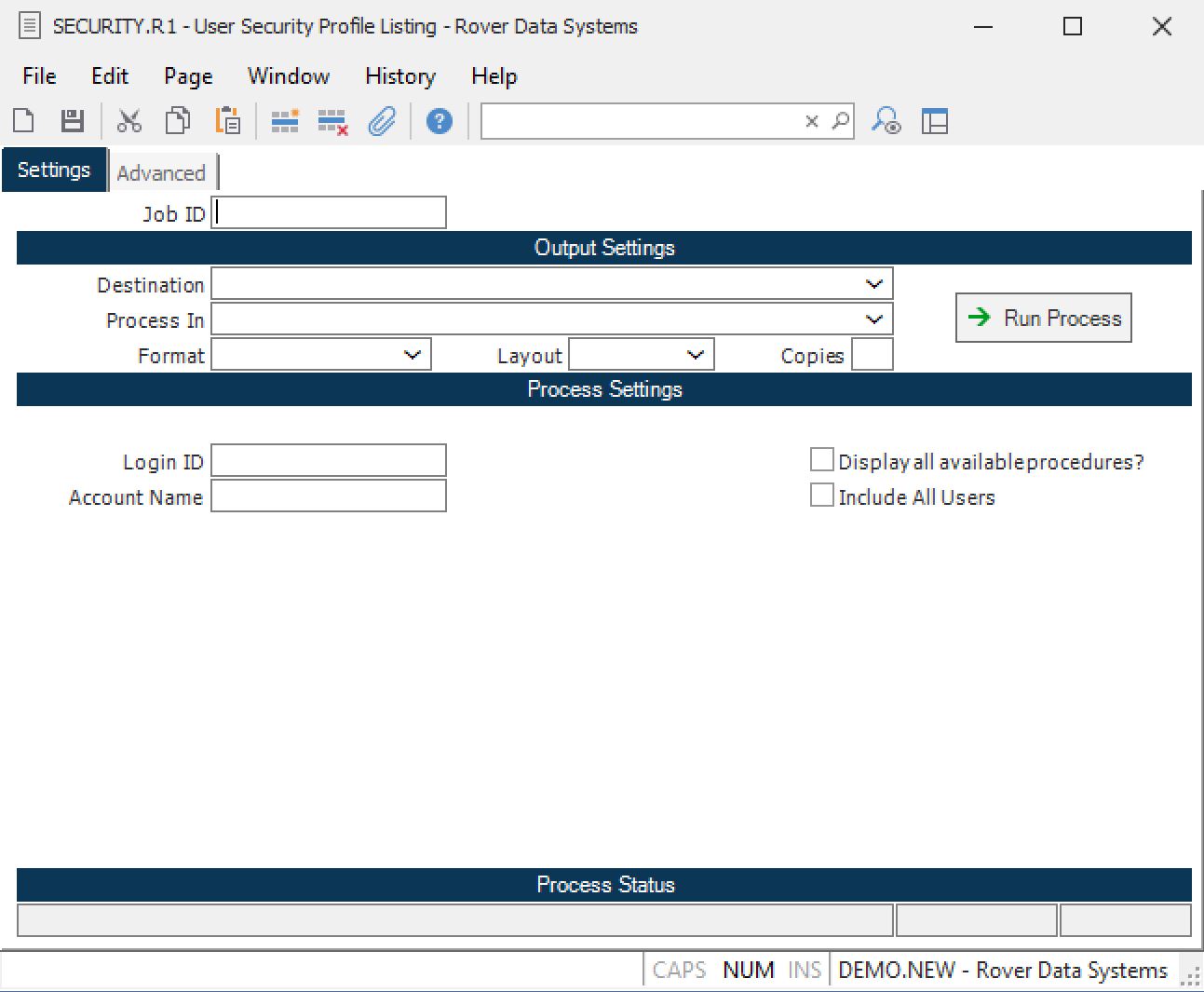Click the Copy icon in toolbar

click(177, 121)
